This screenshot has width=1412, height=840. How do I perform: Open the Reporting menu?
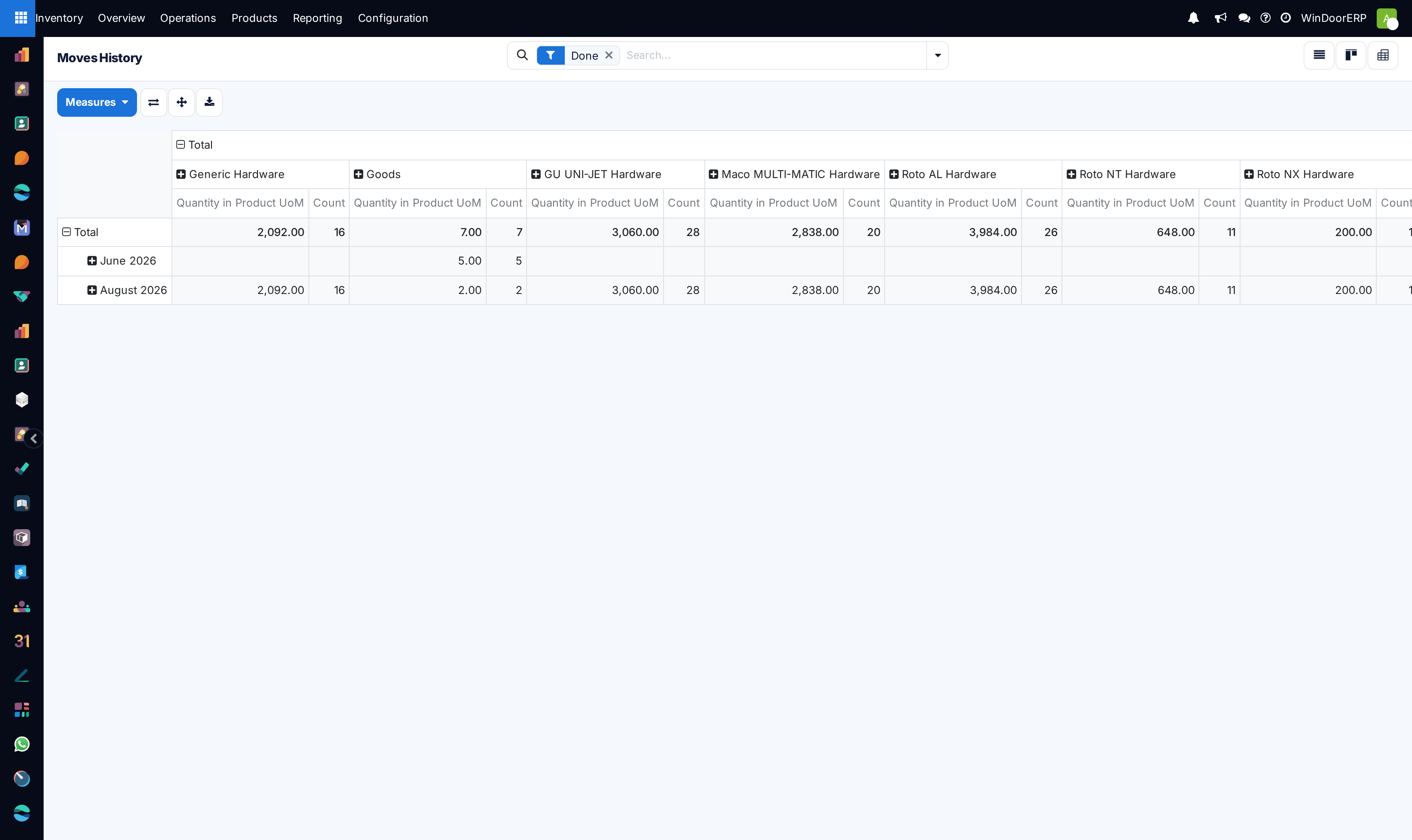click(317, 18)
